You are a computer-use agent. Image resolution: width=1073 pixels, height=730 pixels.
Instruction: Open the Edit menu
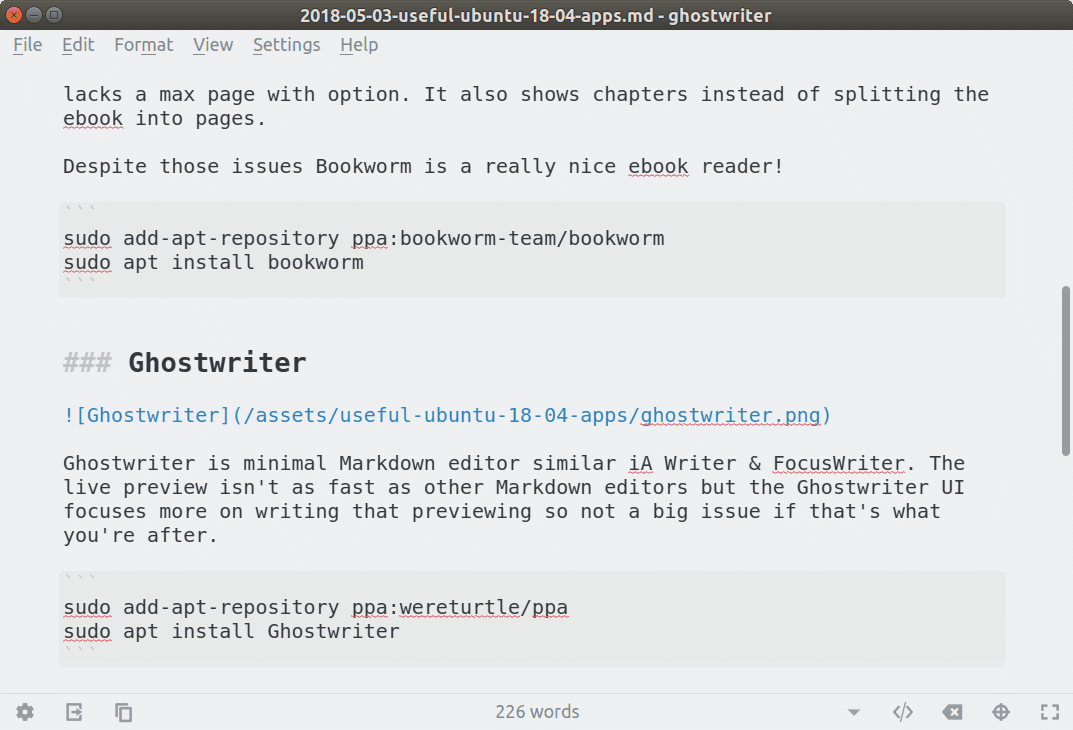pyautogui.click(x=78, y=45)
